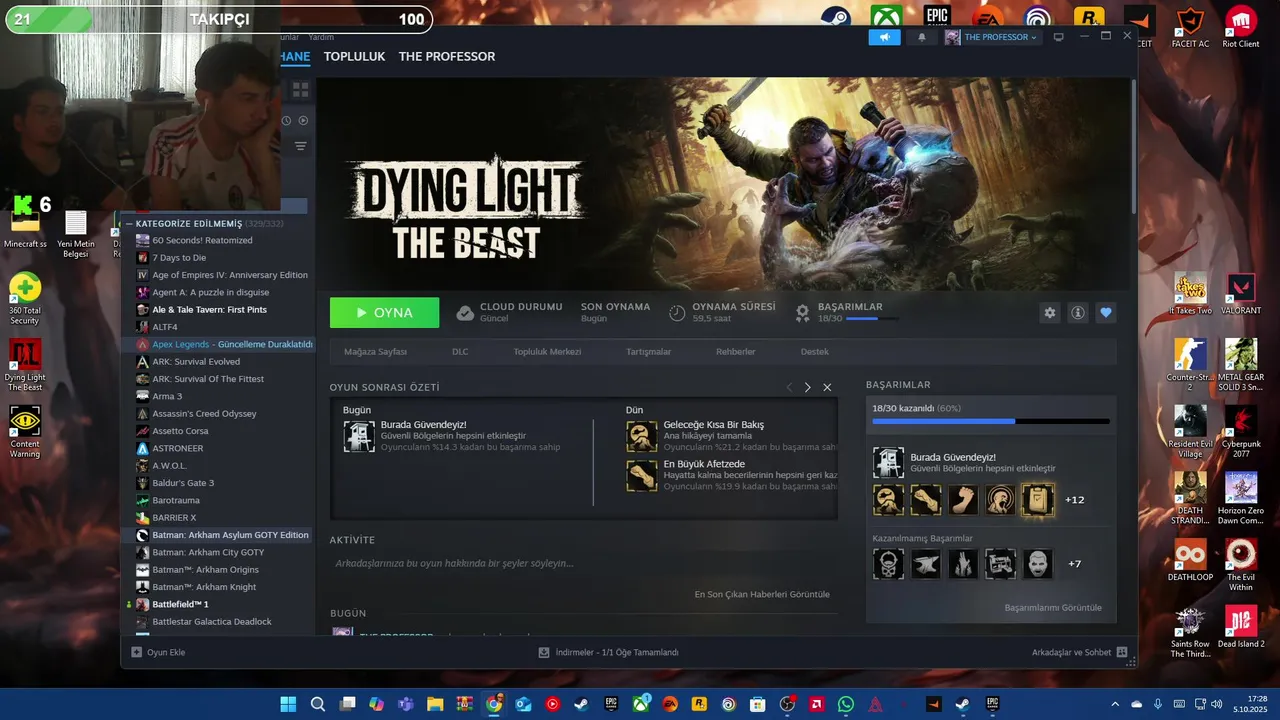The image size is (1280, 720).
Task: Open Steam notifications bell
Action: pyautogui.click(x=922, y=37)
